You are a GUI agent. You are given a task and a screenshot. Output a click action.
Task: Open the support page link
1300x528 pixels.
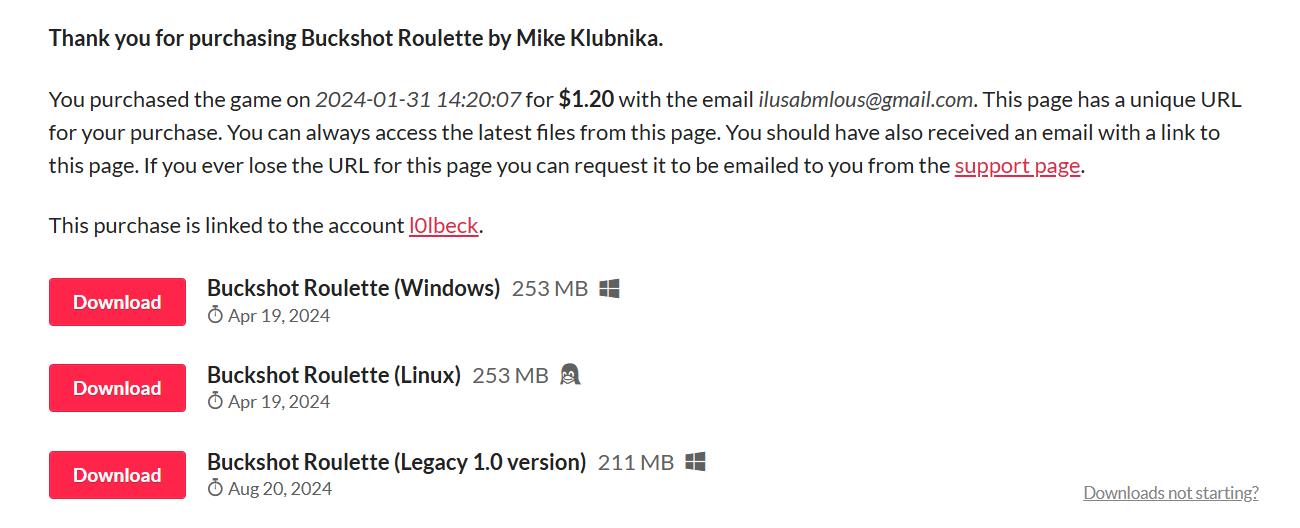tap(1017, 166)
